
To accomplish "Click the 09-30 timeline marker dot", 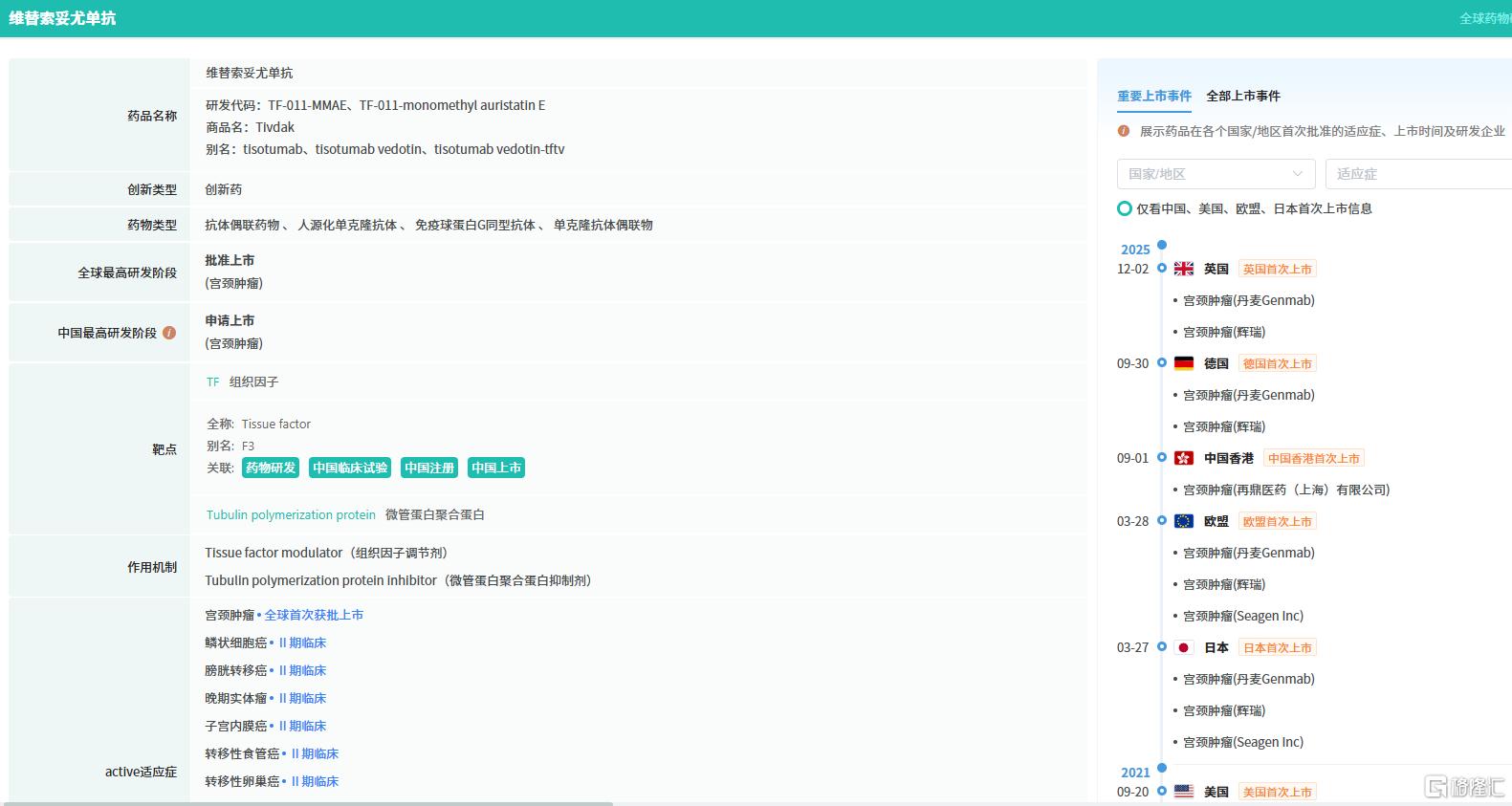I will click(1162, 363).
